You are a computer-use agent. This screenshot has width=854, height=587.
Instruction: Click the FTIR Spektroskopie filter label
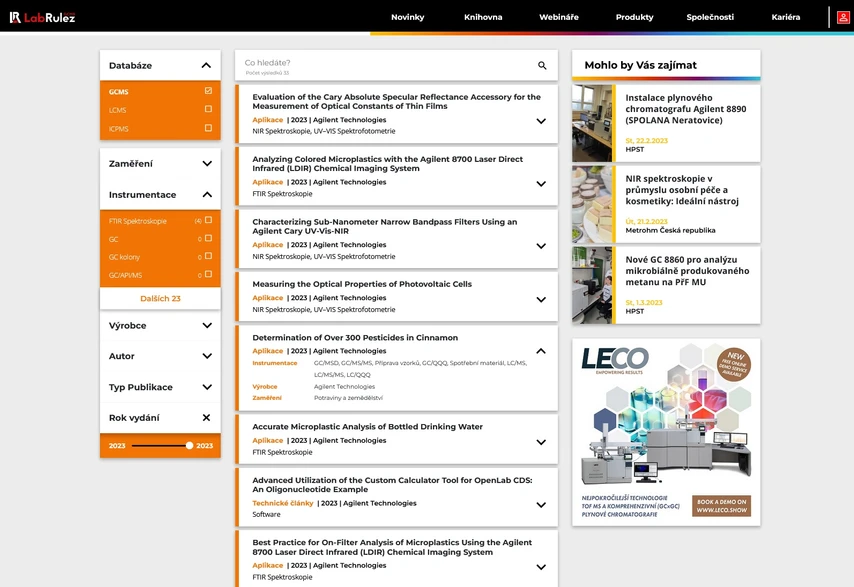[138, 221]
